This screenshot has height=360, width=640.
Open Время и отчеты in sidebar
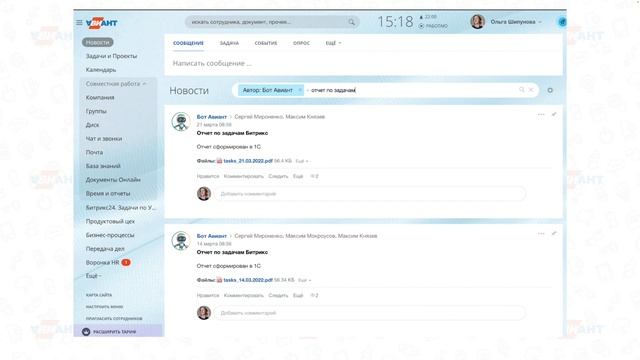point(108,193)
